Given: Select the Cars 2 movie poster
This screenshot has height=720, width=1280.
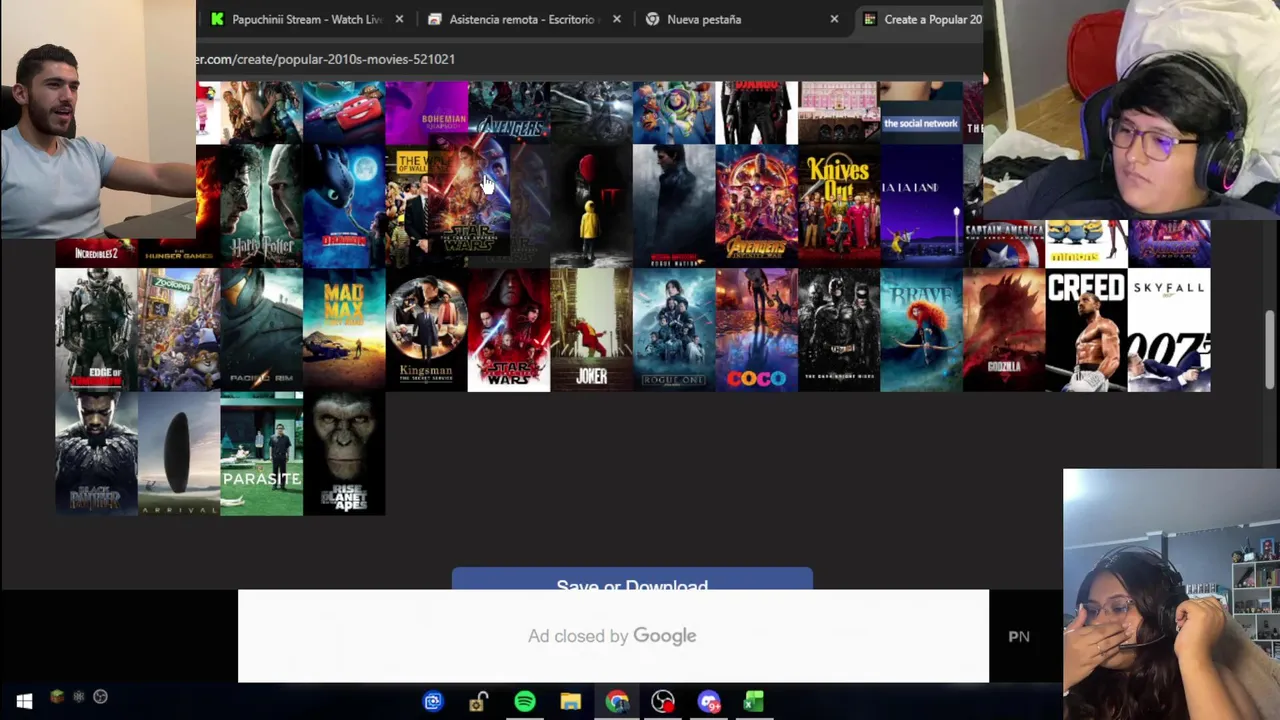Looking at the screenshot, I should (343, 113).
